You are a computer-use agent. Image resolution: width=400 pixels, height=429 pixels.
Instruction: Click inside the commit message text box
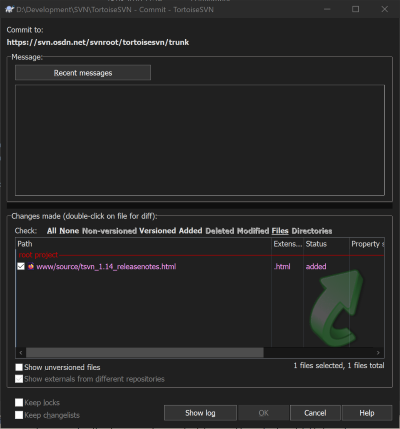click(200, 140)
